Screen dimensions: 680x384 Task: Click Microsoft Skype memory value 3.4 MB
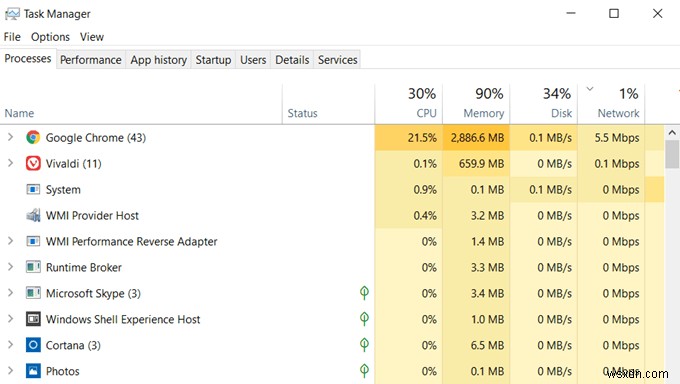pyautogui.click(x=487, y=294)
